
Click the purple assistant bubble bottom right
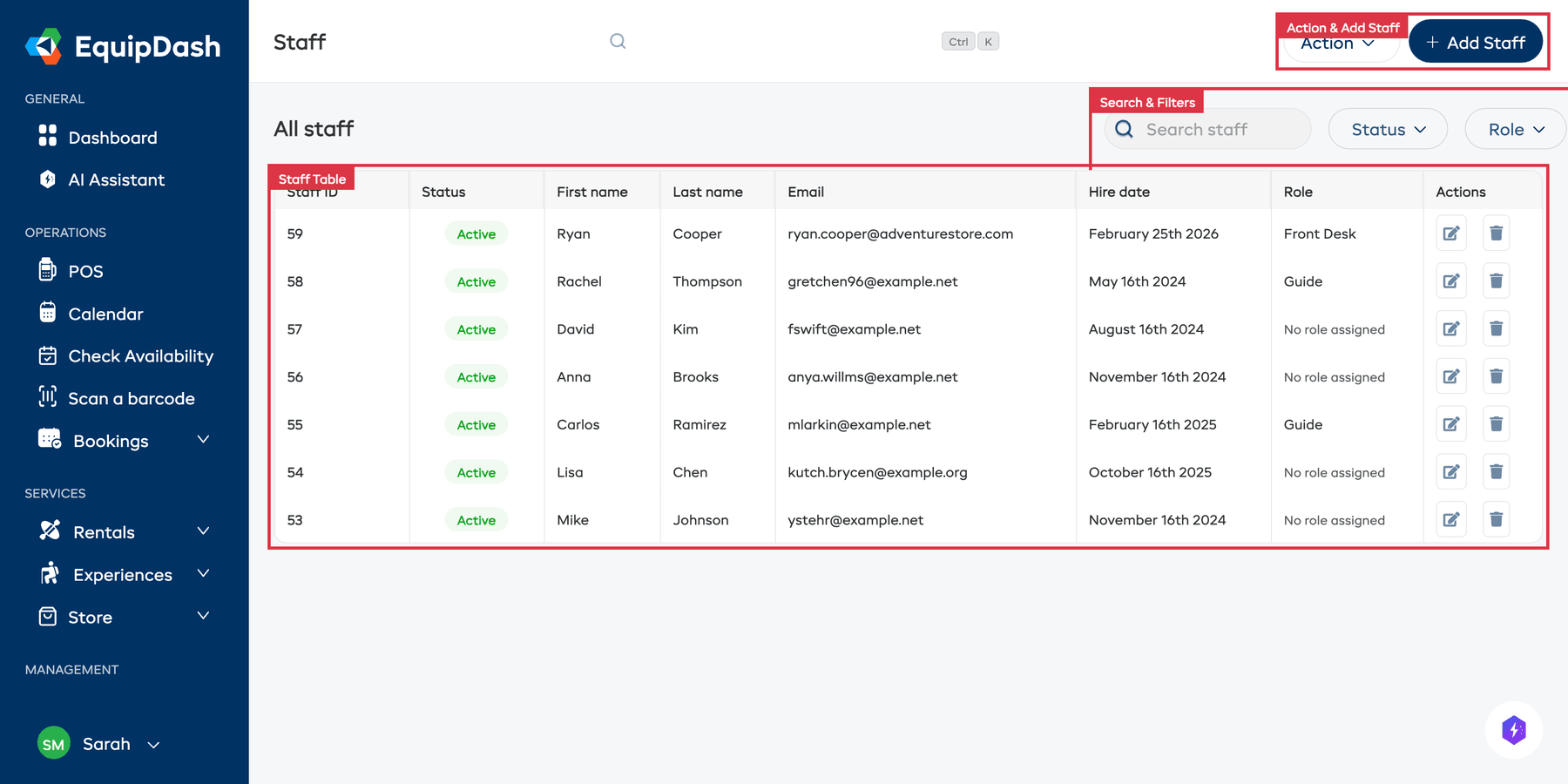pos(1514,730)
